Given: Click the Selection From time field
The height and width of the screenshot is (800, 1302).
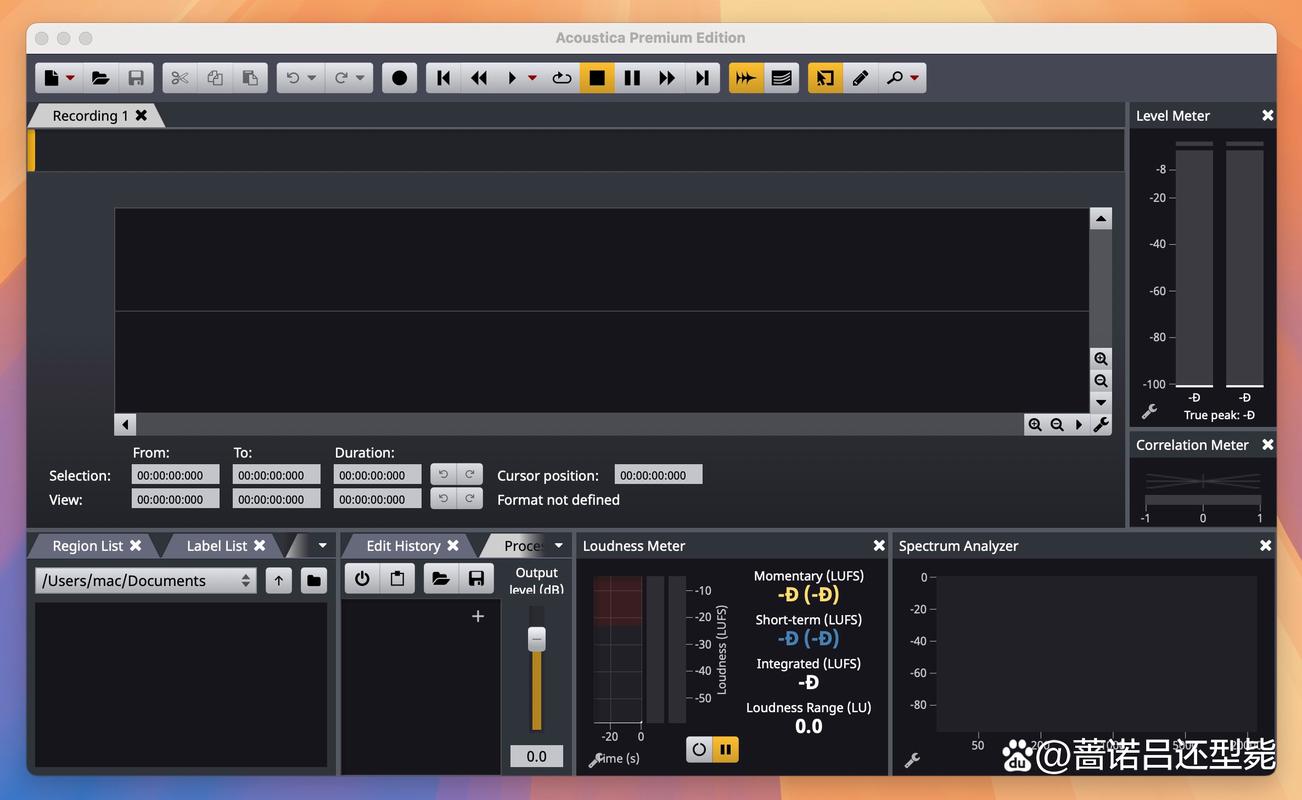Looking at the screenshot, I should coord(175,475).
